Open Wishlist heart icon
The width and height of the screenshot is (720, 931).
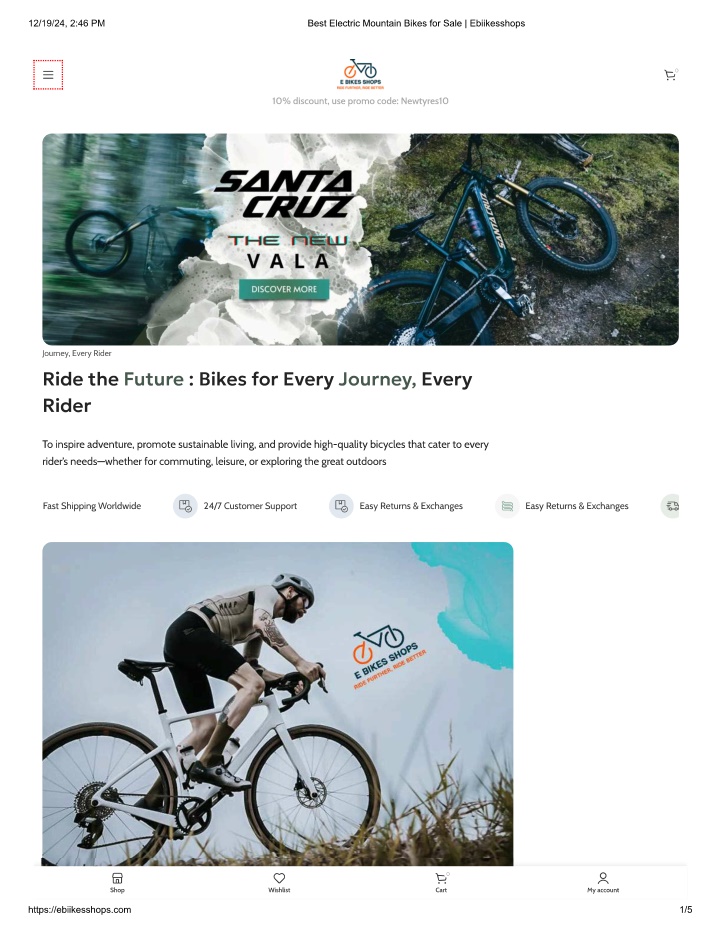[279, 882]
